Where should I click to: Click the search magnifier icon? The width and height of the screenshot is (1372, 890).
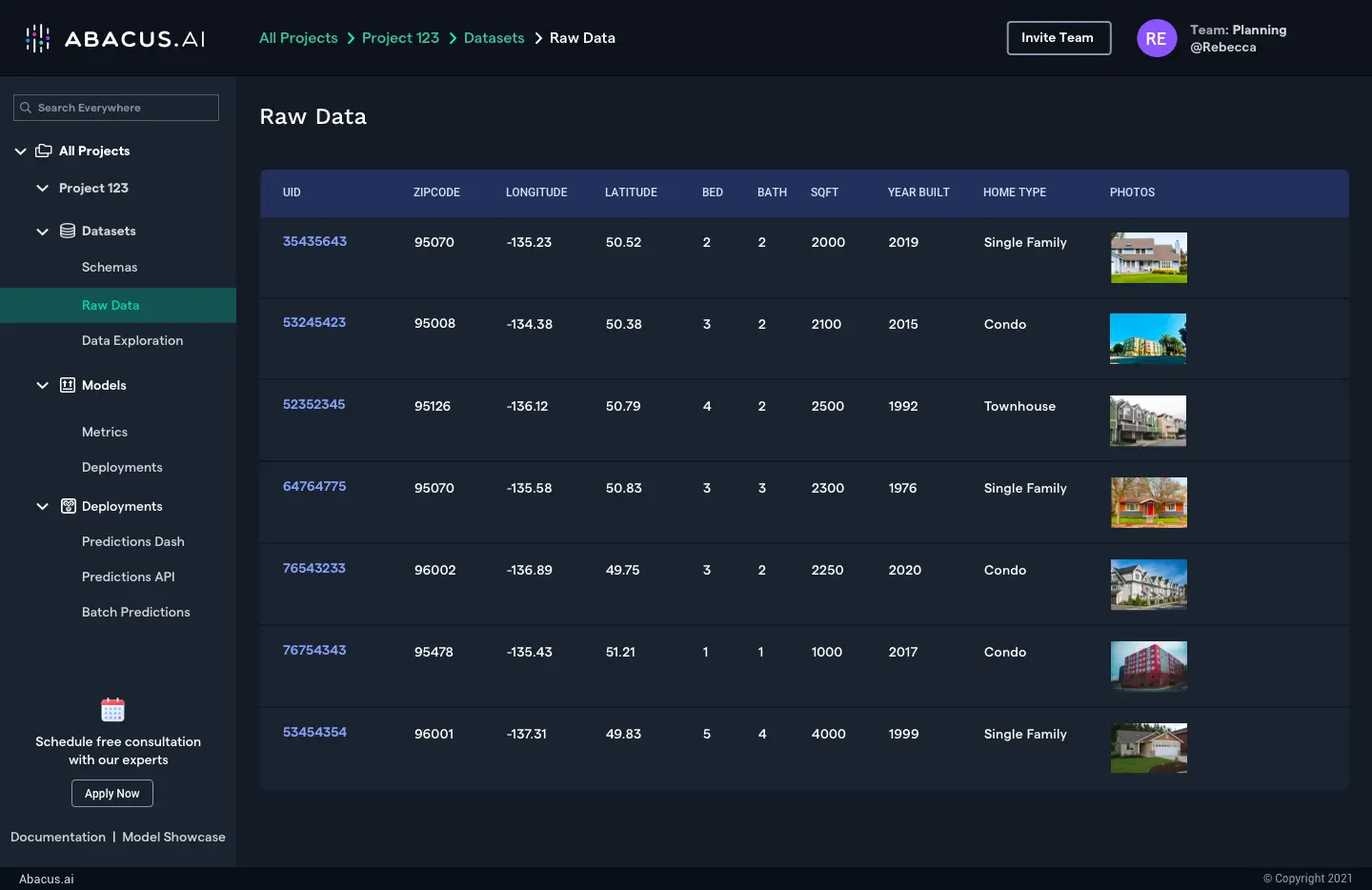(26, 108)
